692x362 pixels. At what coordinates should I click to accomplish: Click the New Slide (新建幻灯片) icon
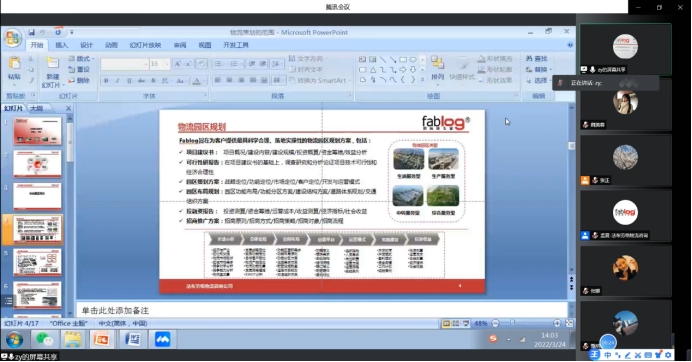click(53, 63)
